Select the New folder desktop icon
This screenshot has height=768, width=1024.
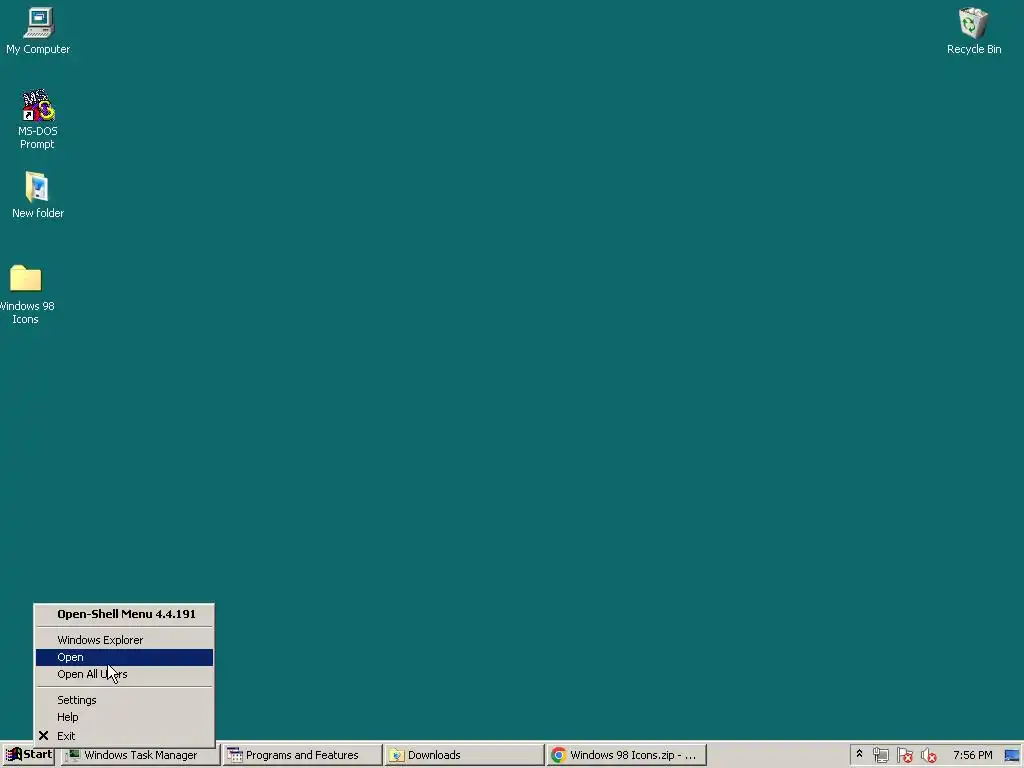[x=38, y=195]
